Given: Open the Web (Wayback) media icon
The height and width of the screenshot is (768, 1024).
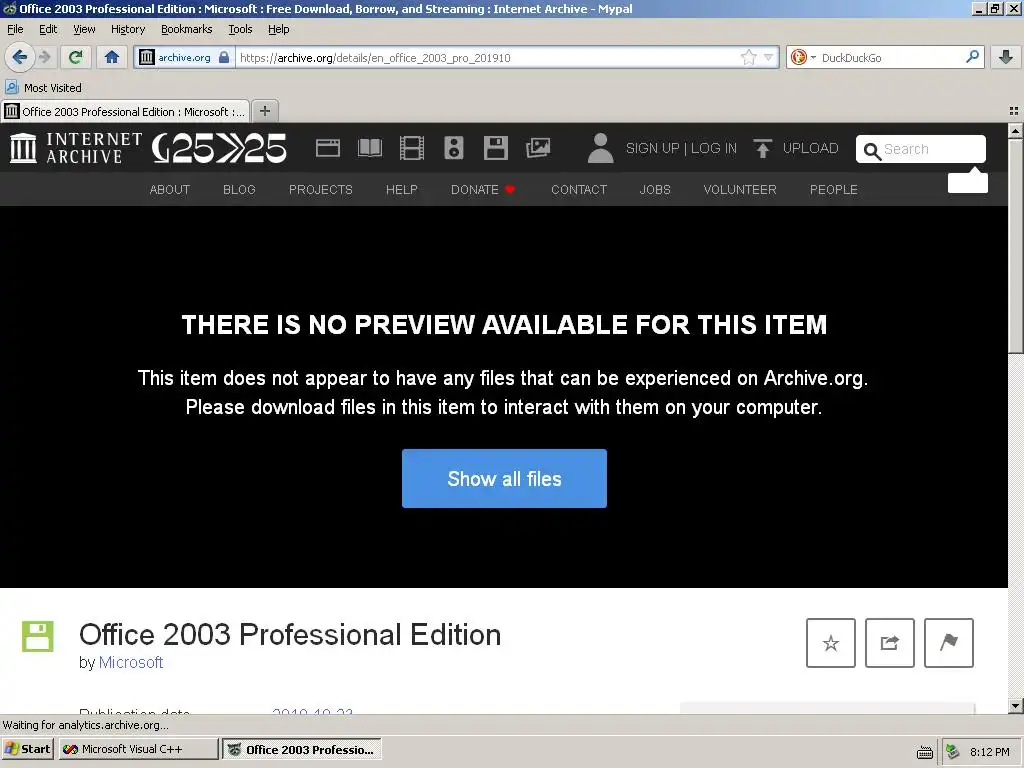Looking at the screenshot, I should click(328, 148).
